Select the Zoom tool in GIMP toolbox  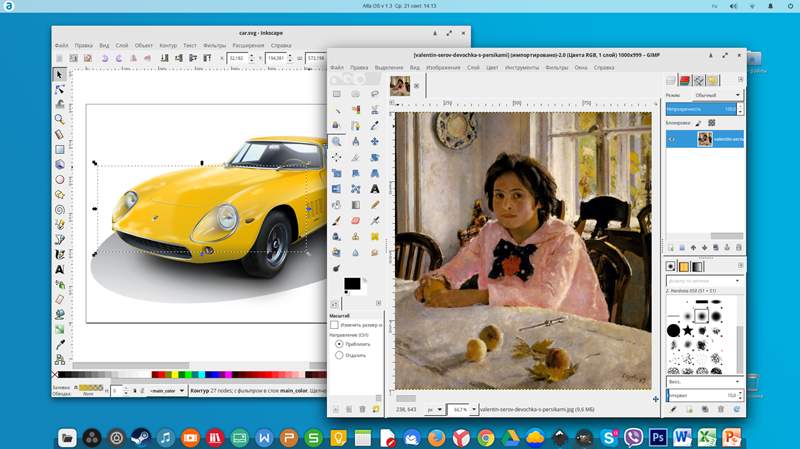pos(337,141)
